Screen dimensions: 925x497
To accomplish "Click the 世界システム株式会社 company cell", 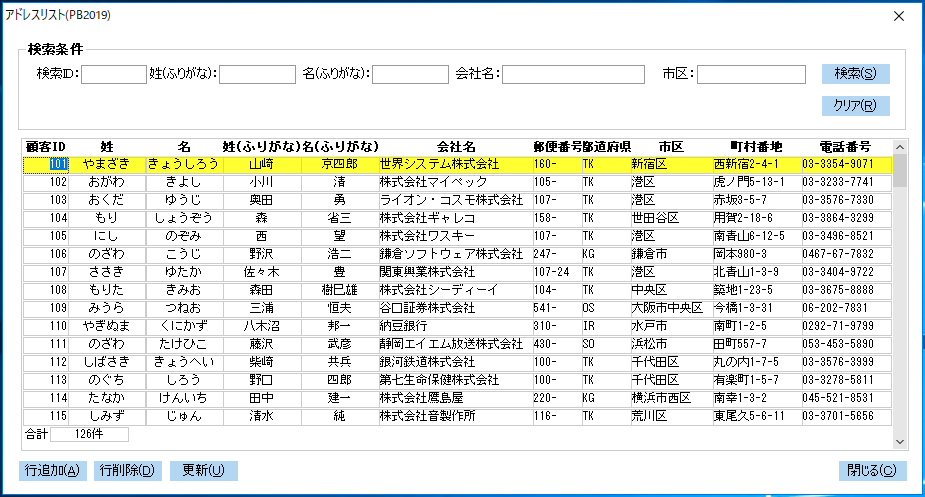I will [455, 164].
